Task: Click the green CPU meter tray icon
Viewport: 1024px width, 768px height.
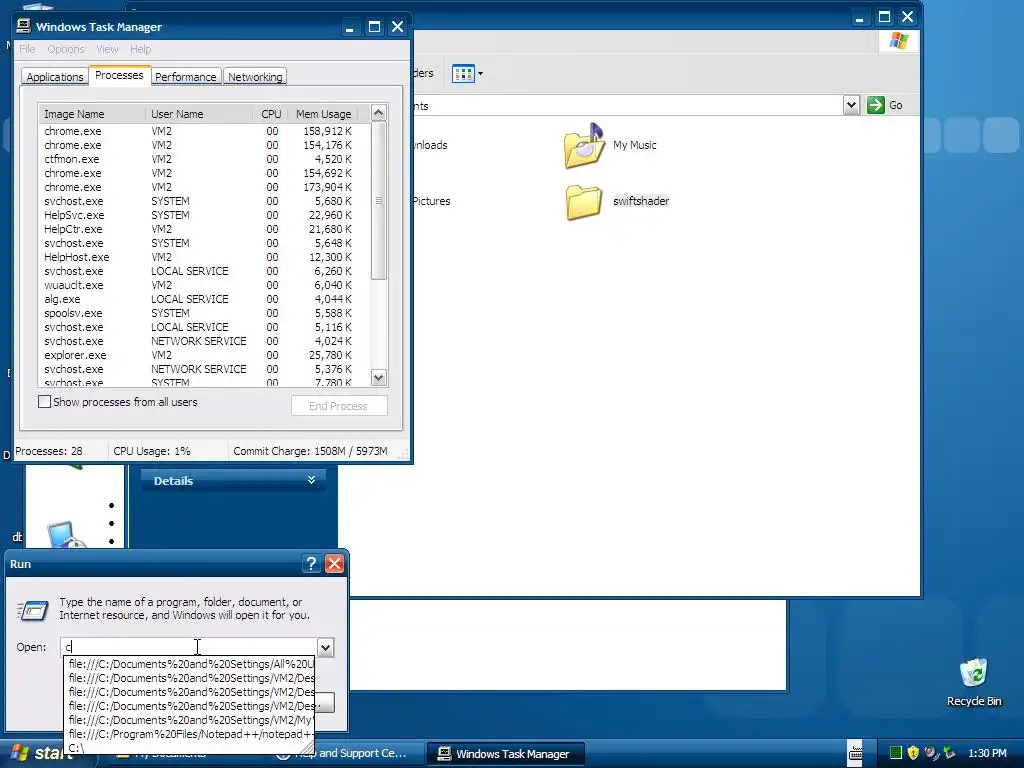Action: click(896, 753)
